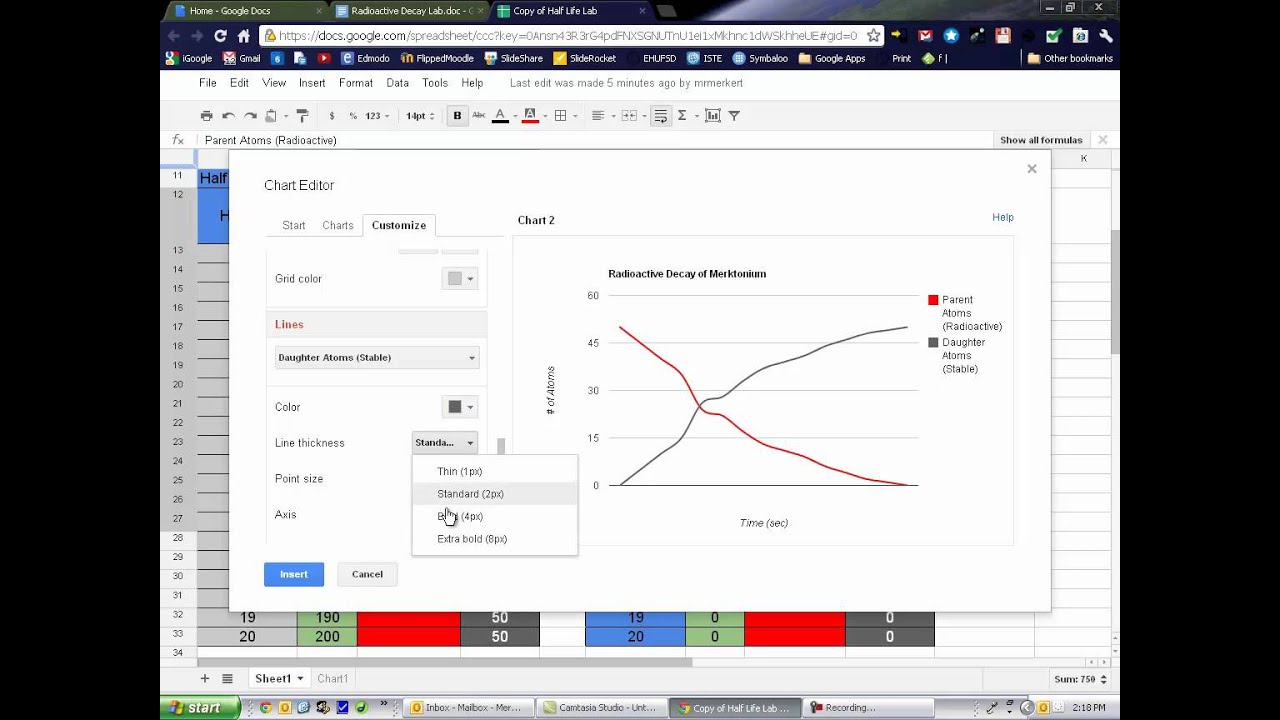Click the print icon in spreadsheet toolbar

click(206, 116)
